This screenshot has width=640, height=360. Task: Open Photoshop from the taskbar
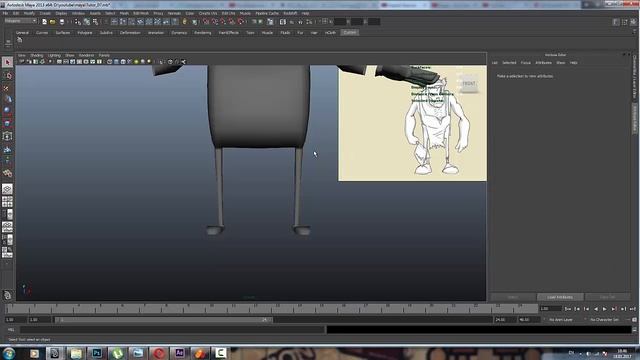coord(96,353)
